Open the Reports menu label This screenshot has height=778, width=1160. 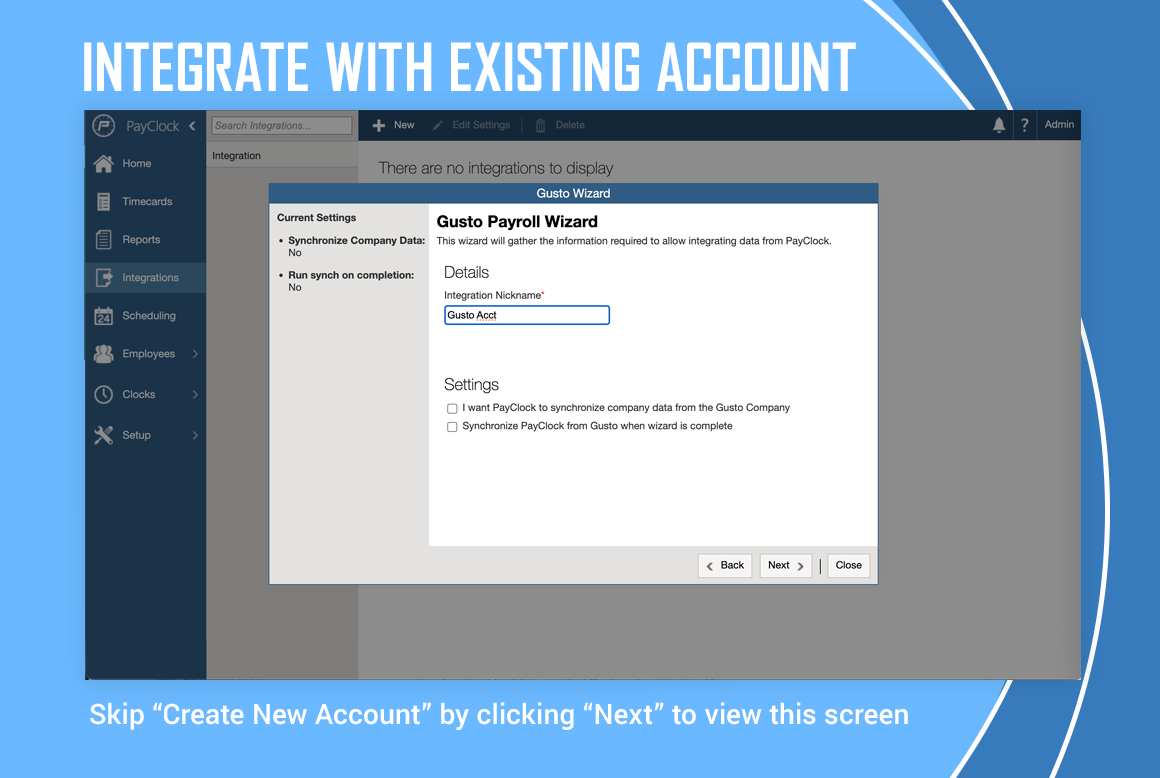(141, 240)
